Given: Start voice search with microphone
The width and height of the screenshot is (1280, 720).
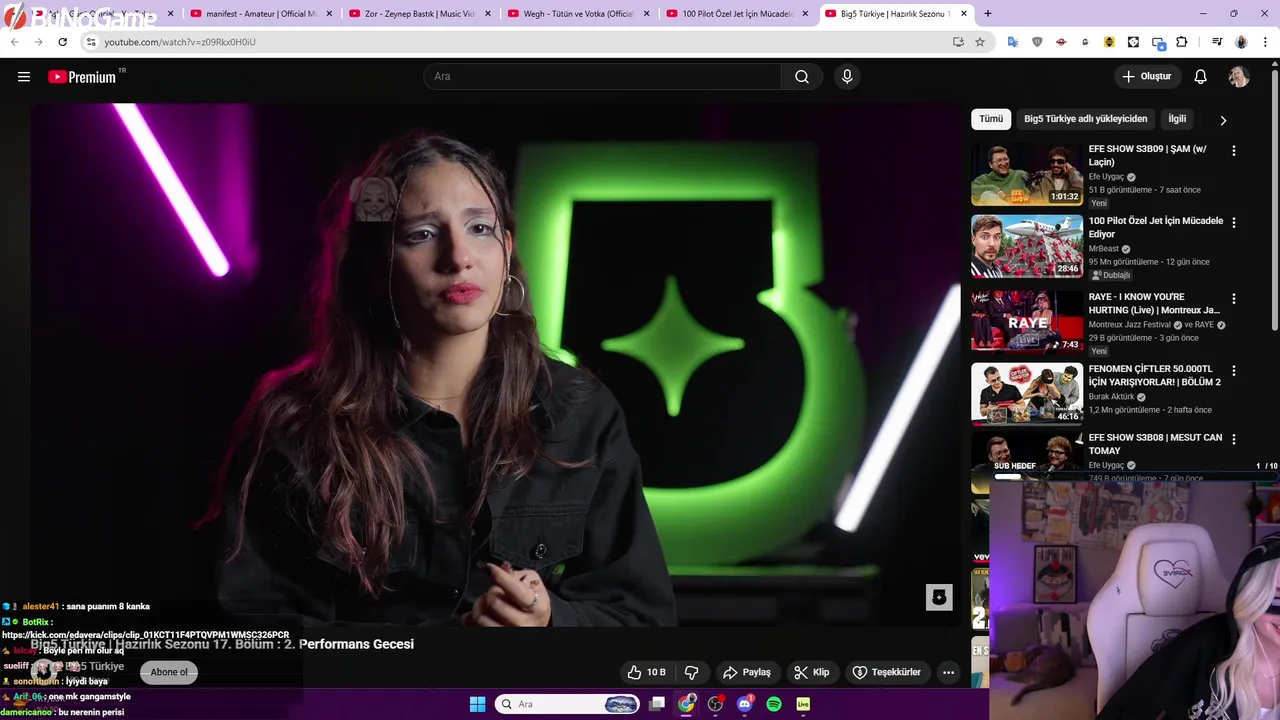Looking at the screenshot, I should tap(847, 77).
